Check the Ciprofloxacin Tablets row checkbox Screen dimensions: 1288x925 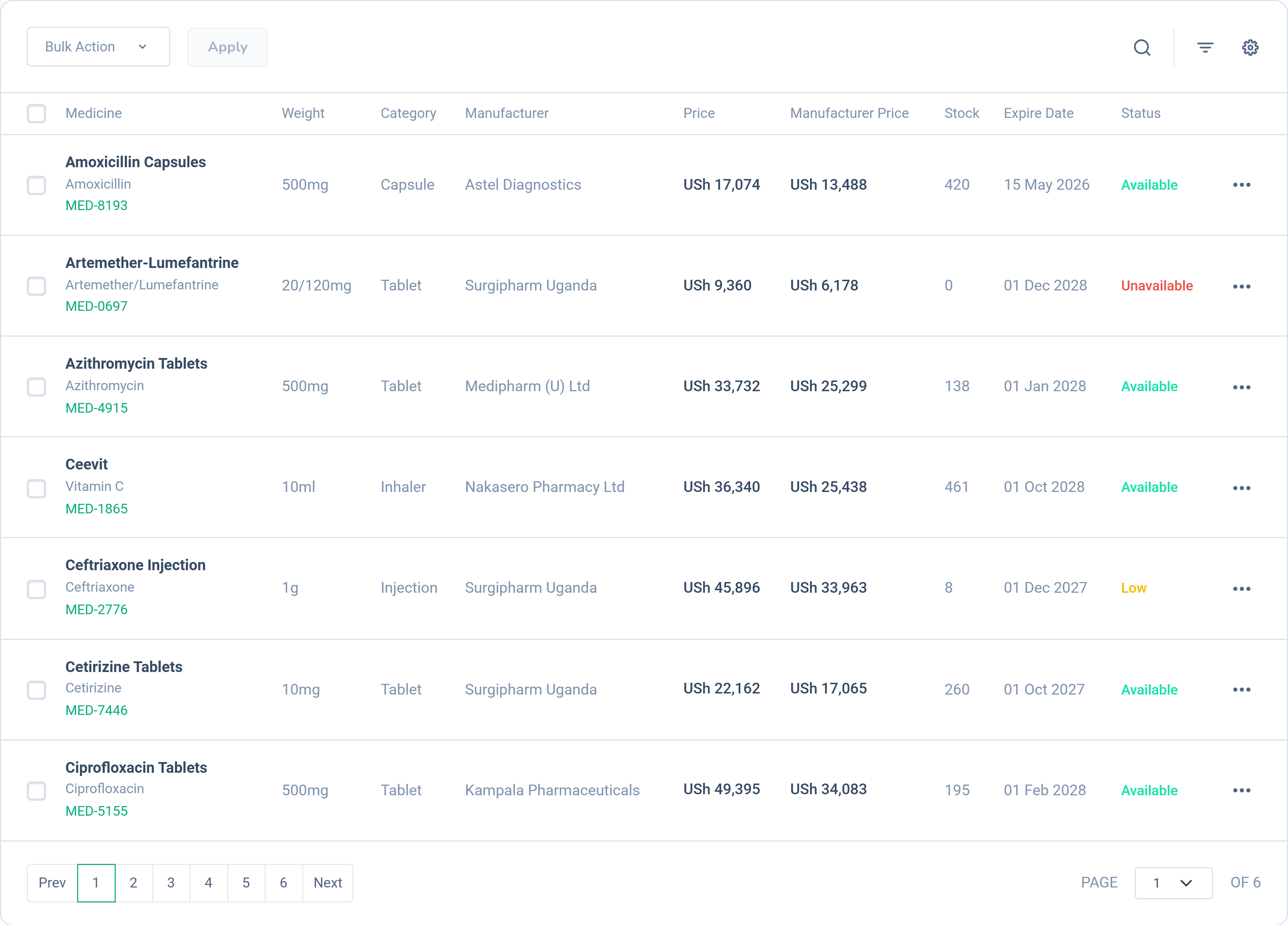coord(36,790)
